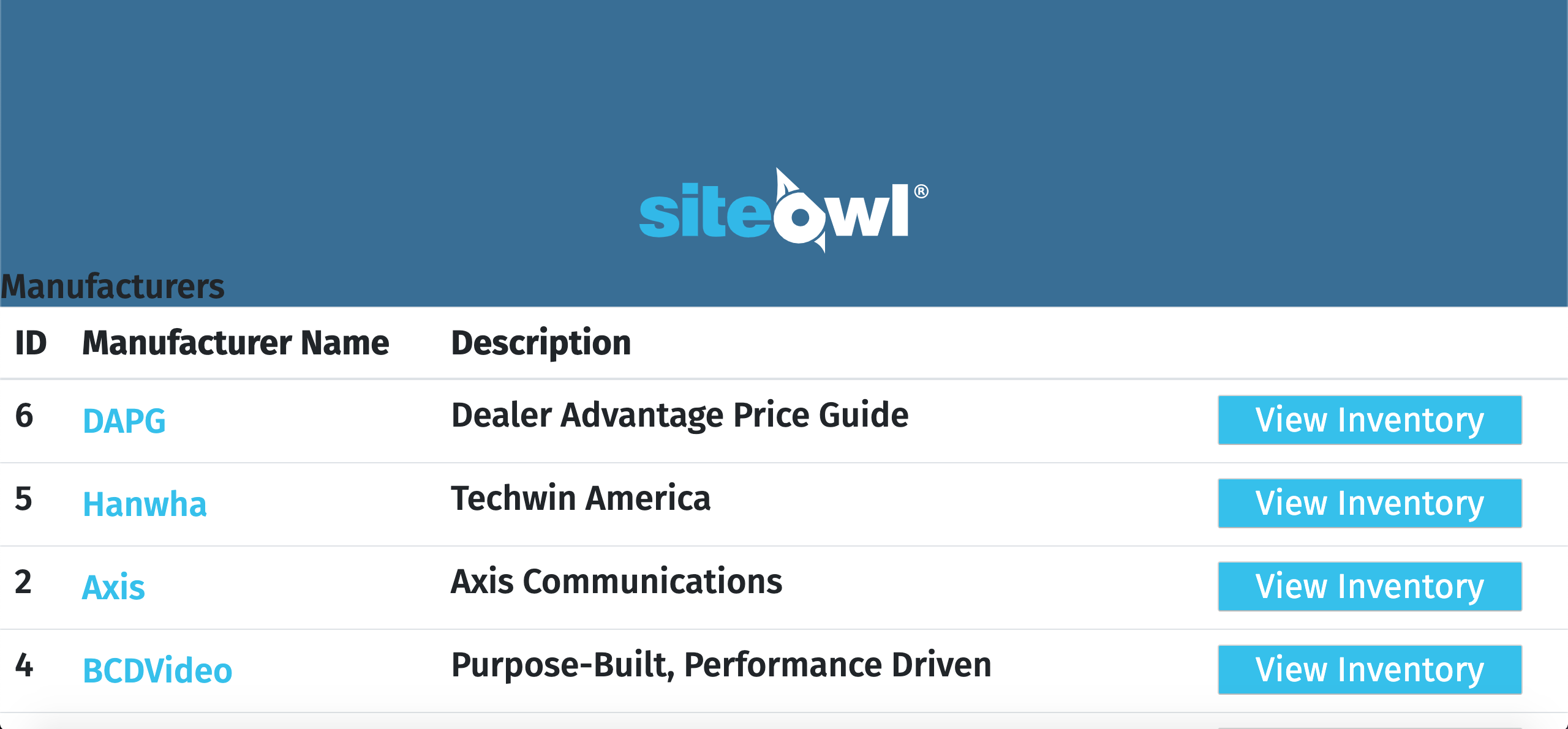The image size is (1568, 729).
Task: View Inventory for Axis
Action: pos(1370,586)
